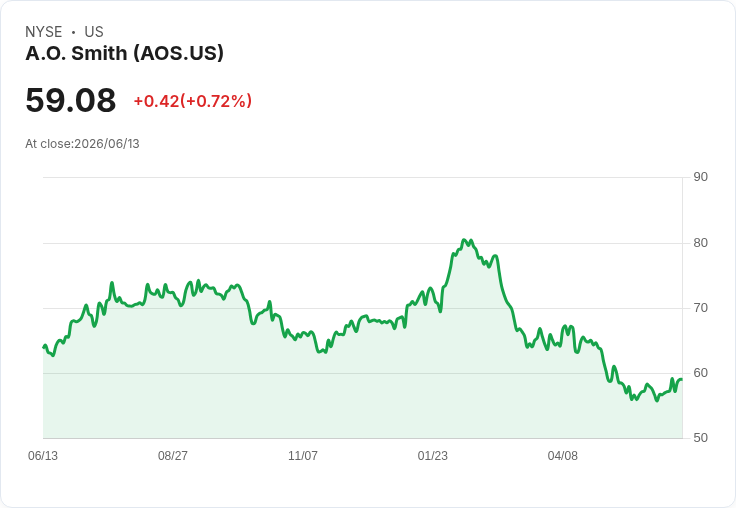Click the 70 y-axis label

pos(700,308)
